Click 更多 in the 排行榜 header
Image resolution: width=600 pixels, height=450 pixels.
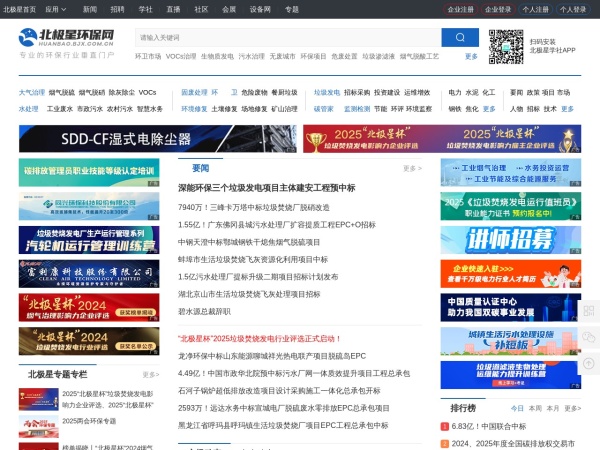[x=572, y=408]
